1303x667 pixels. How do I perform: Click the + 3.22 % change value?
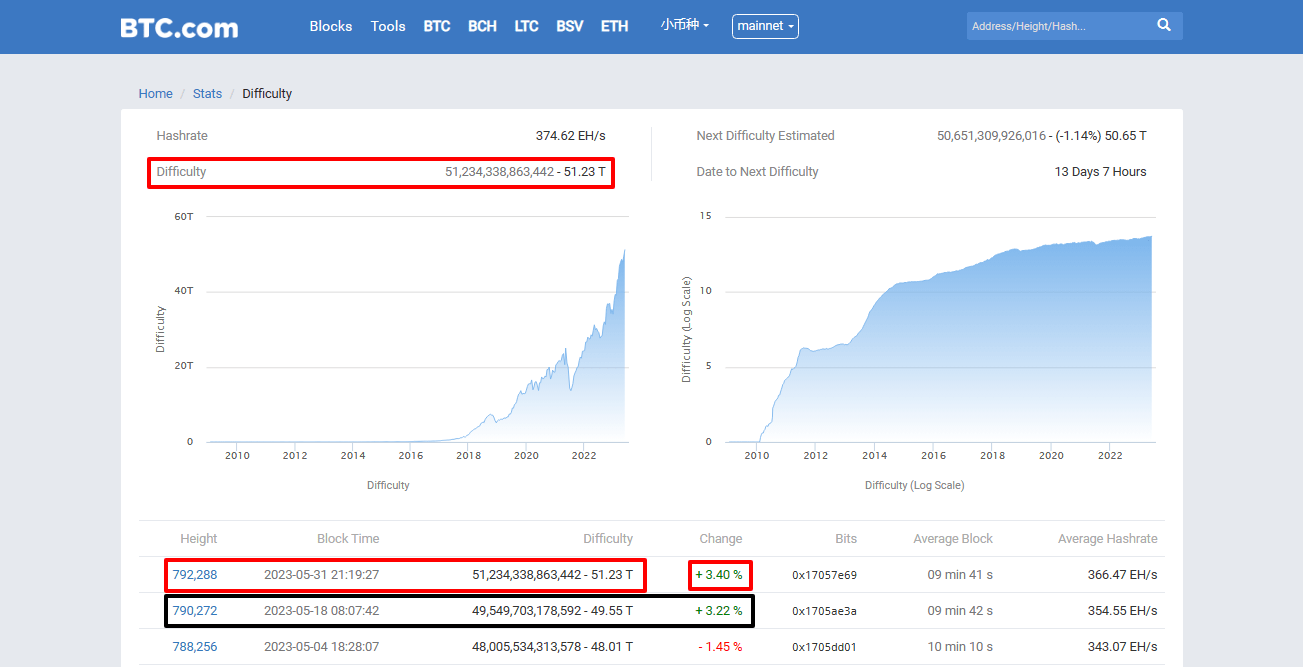coord(719,611)
